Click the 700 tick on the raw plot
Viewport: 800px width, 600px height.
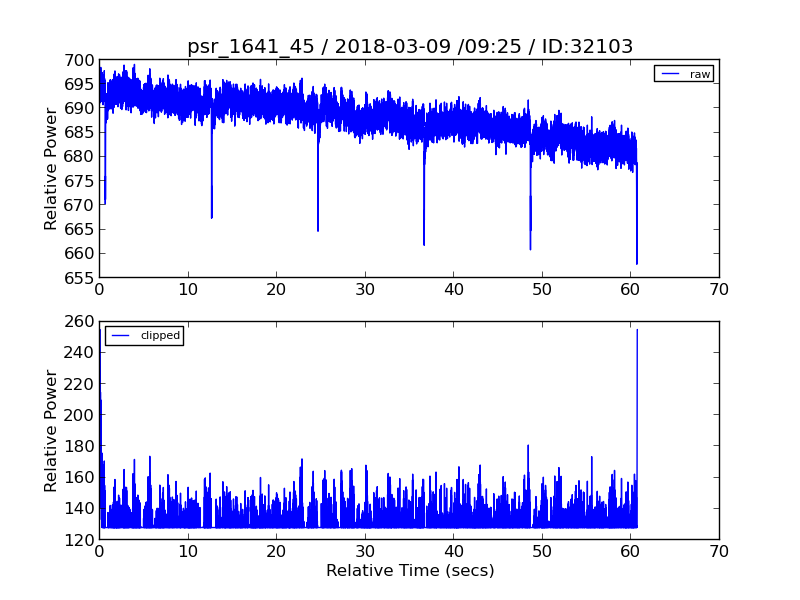coord(79,60)
